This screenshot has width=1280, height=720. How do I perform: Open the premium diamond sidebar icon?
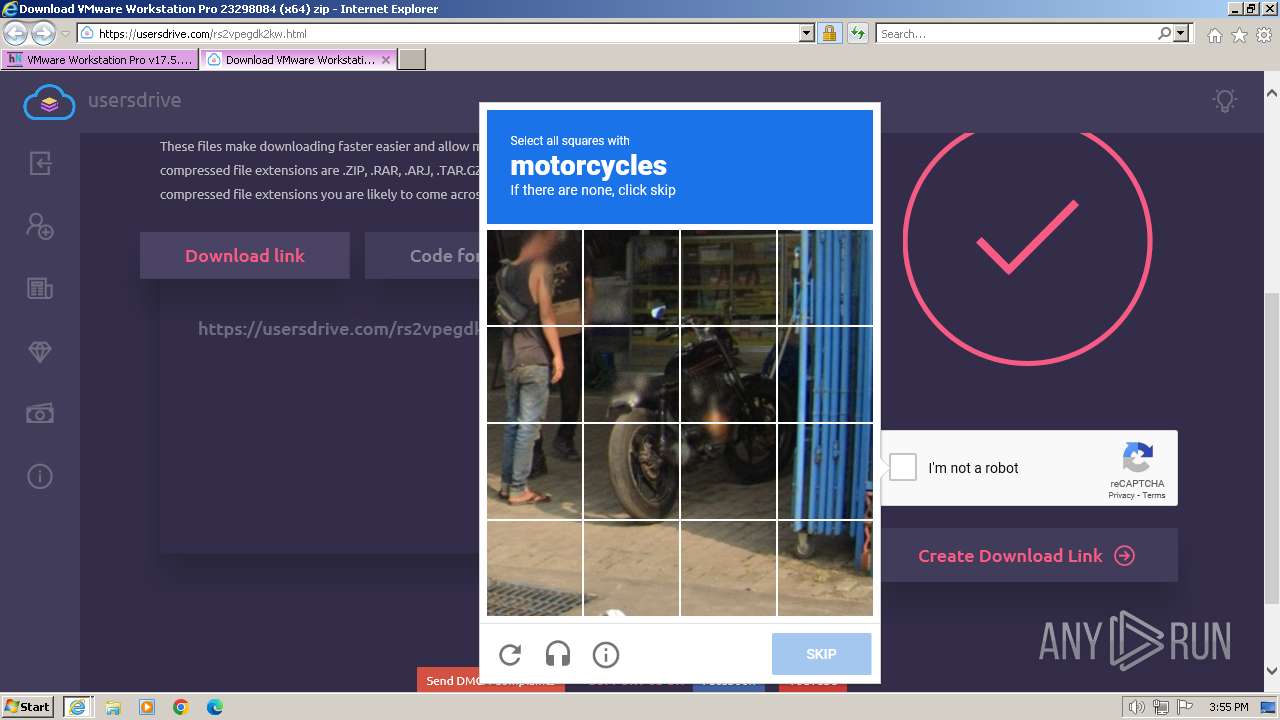40,352
